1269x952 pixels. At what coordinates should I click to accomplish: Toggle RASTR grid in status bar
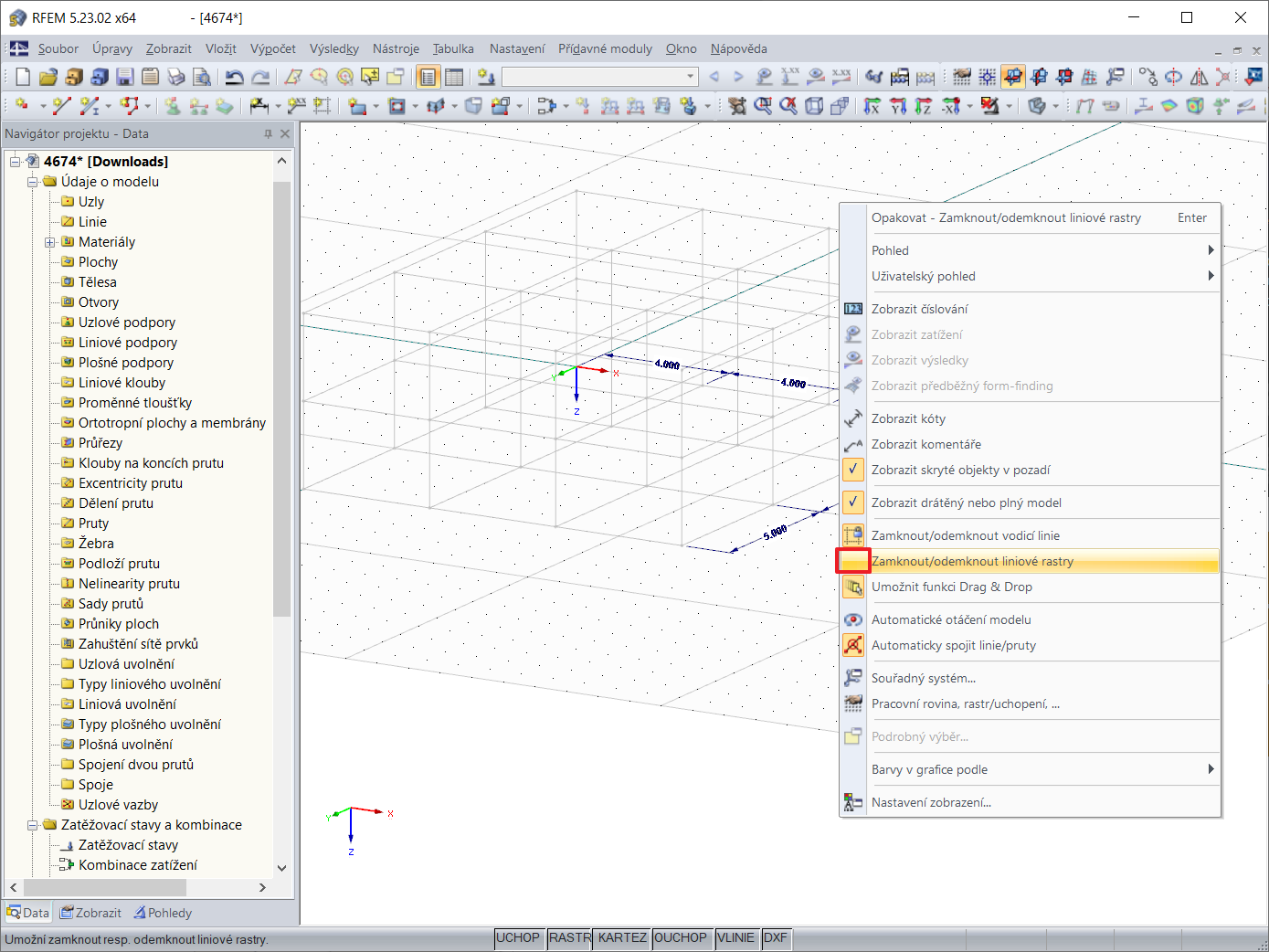[x=569, y=937]
